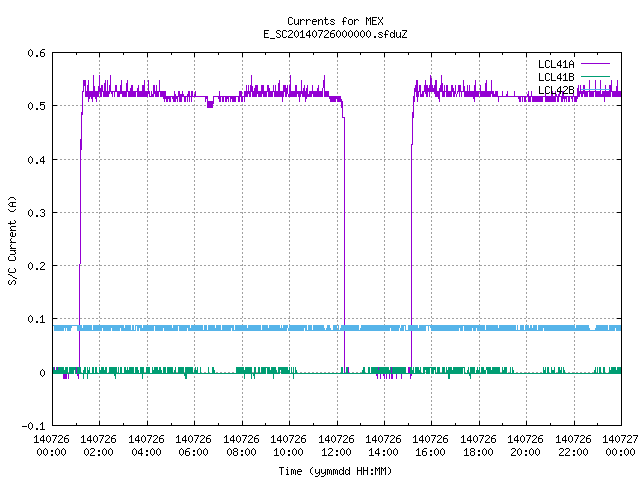Click the filename 'E_SC20140726000000.sfduZ' subtitle

click(x=335, y=34)
